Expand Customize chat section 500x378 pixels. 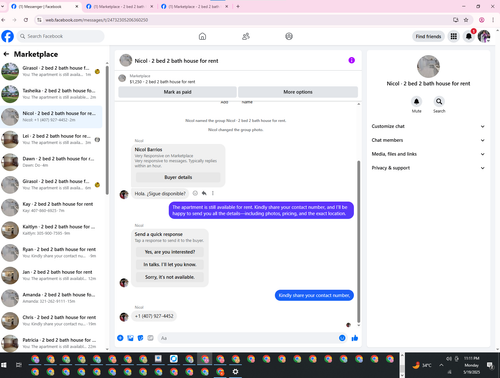[x=428, y=126]
